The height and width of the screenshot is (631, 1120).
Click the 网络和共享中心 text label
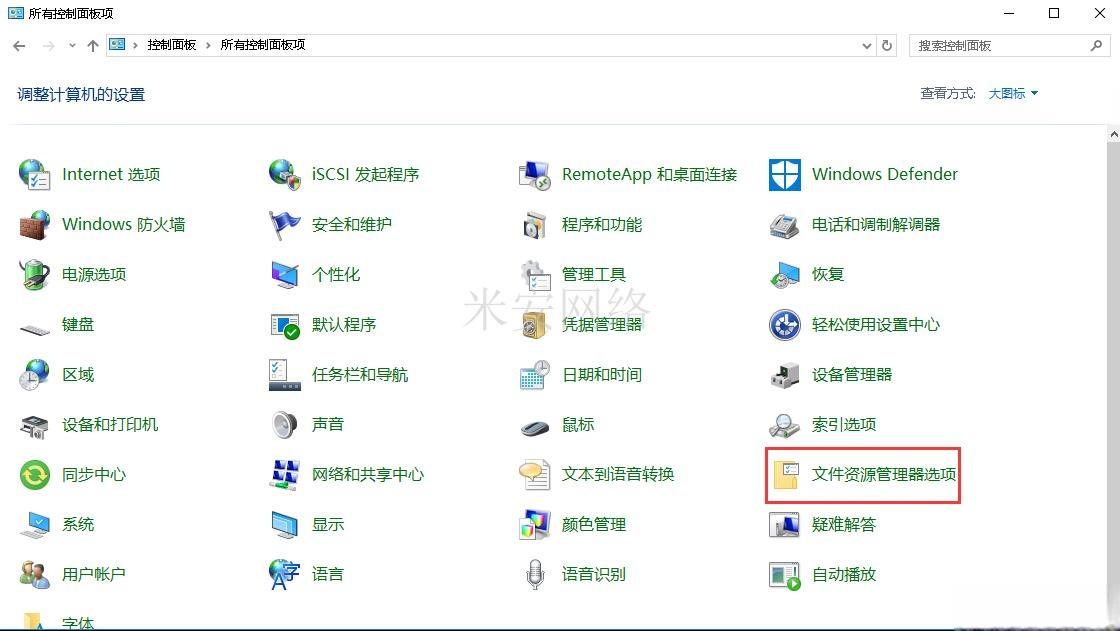click(368, 475)
